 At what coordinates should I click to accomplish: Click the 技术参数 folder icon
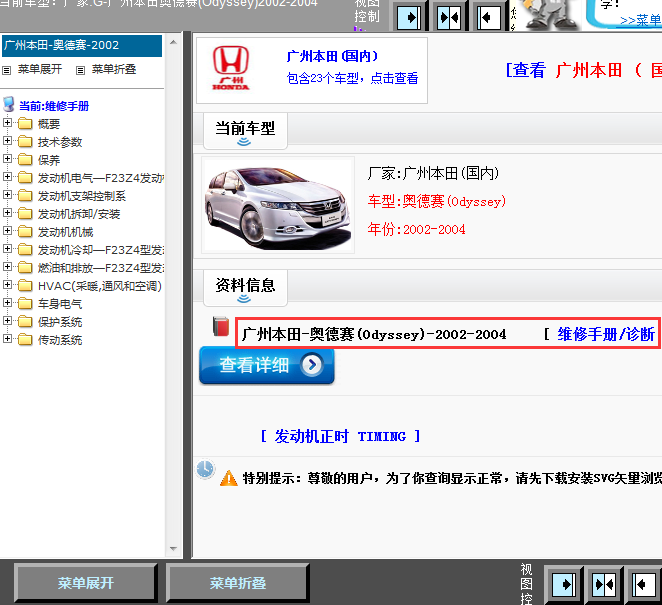pyautogui.click(x=25, y=141)
